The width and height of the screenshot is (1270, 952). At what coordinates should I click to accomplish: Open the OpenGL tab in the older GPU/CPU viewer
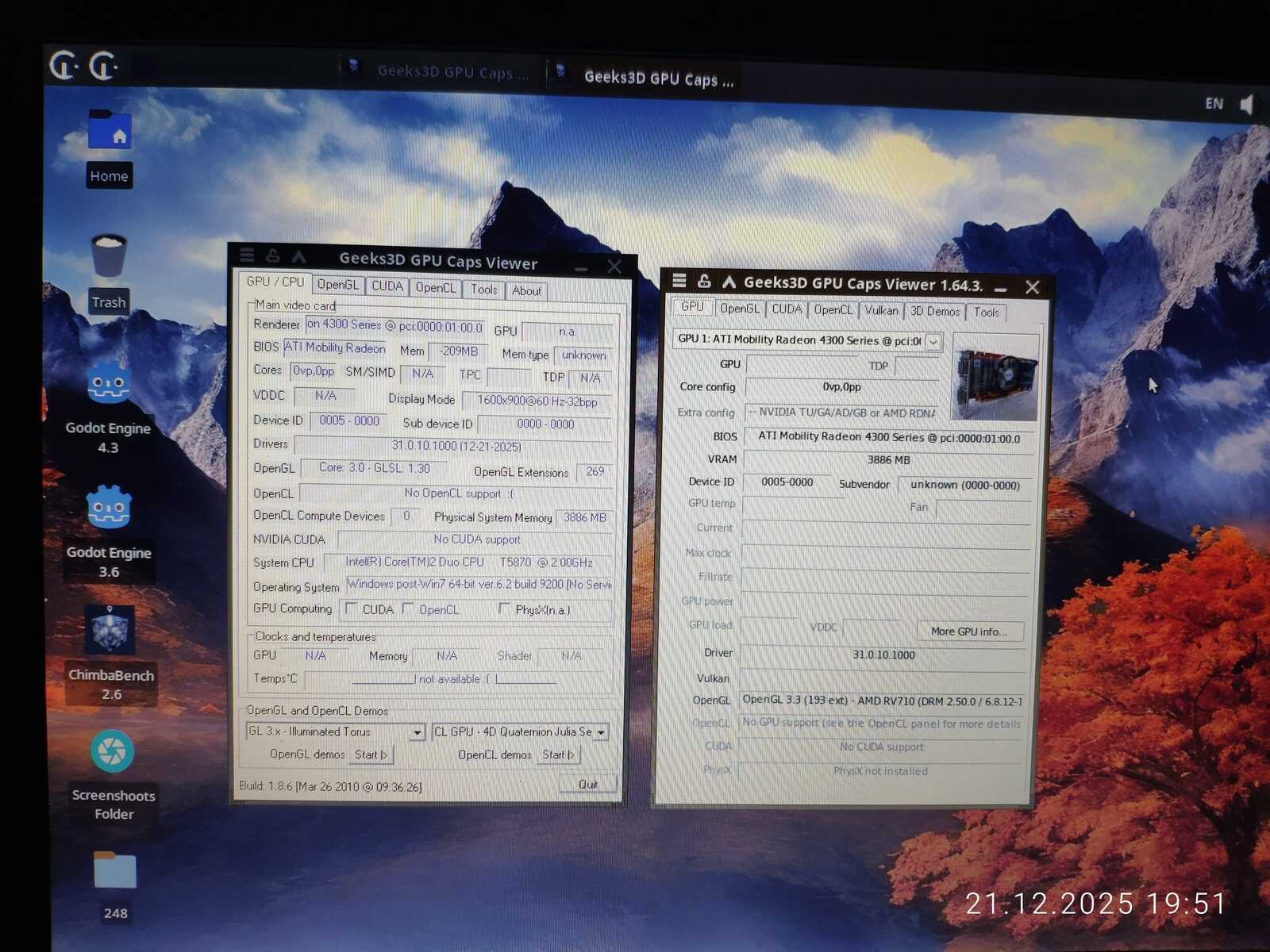click(x=338, y=284)
